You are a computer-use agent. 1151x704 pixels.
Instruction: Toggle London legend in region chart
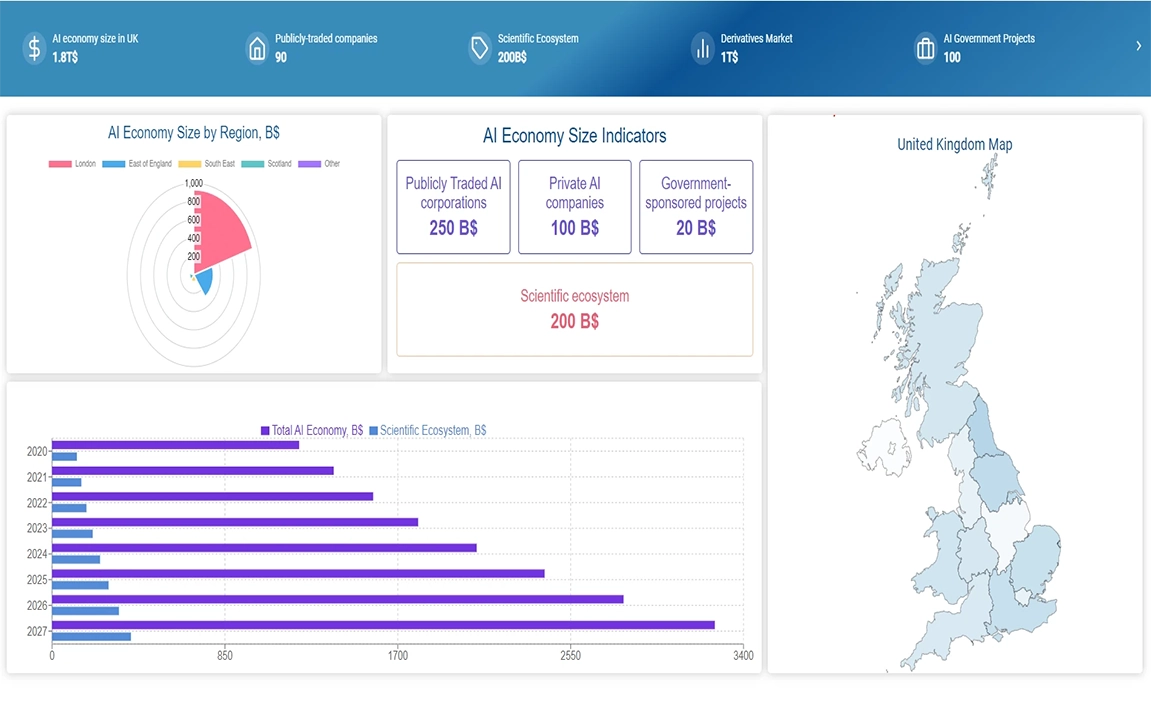tap(72, 164)
